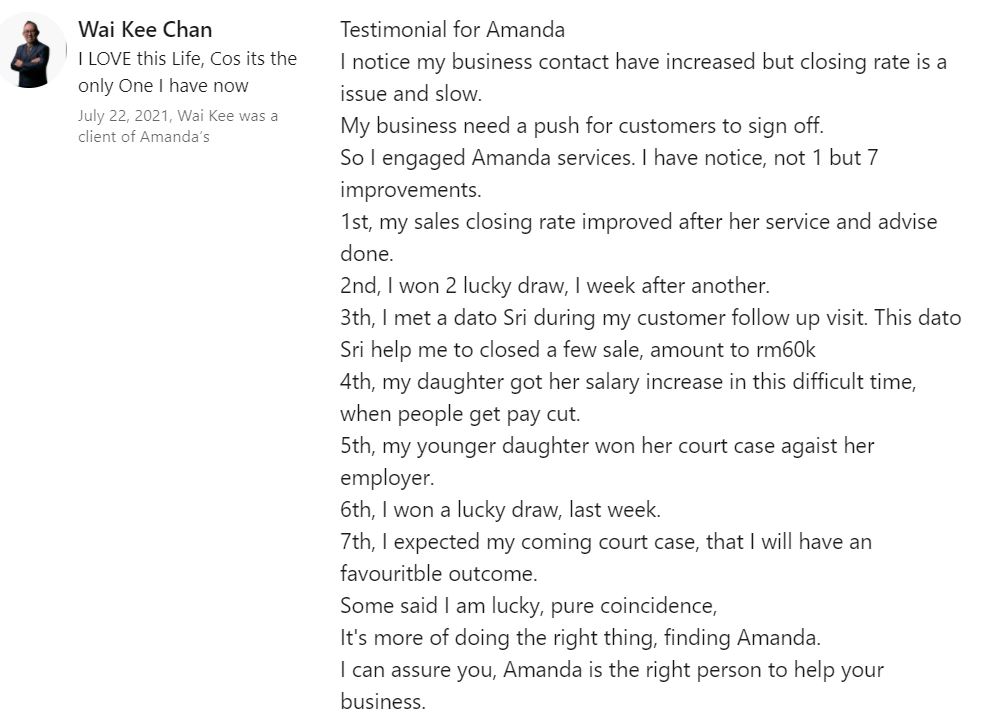
Task: Click the '7th, I expected my coming court case' line
Action: tap(606, 541)
